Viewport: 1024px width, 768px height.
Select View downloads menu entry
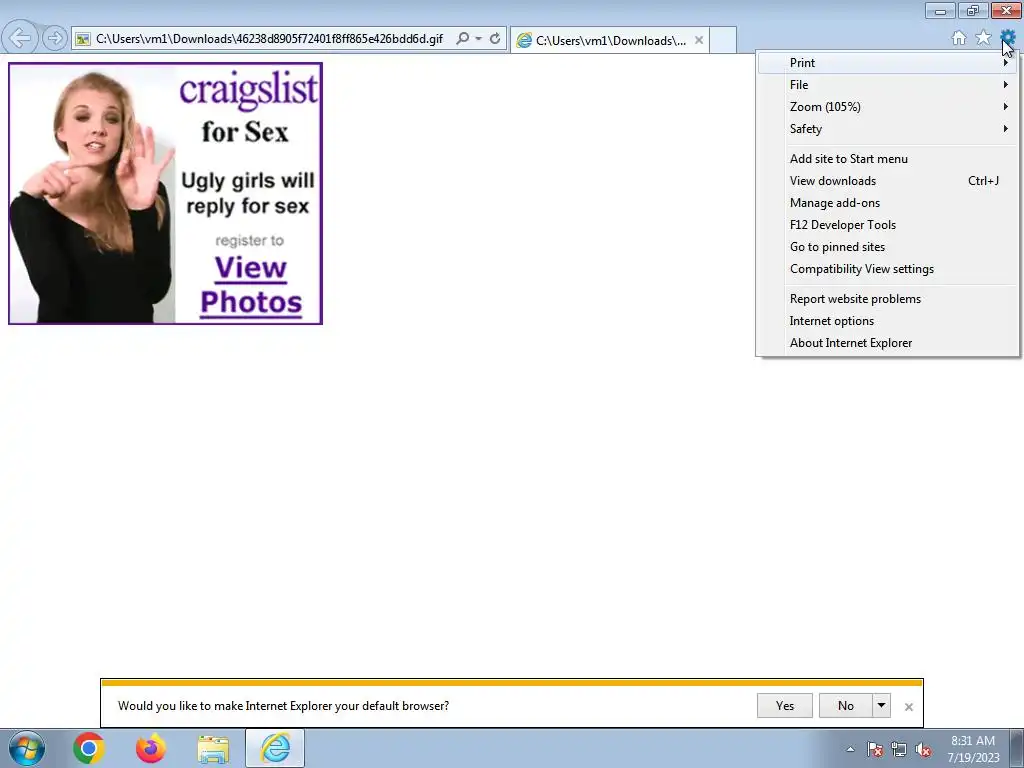(887, 181)
